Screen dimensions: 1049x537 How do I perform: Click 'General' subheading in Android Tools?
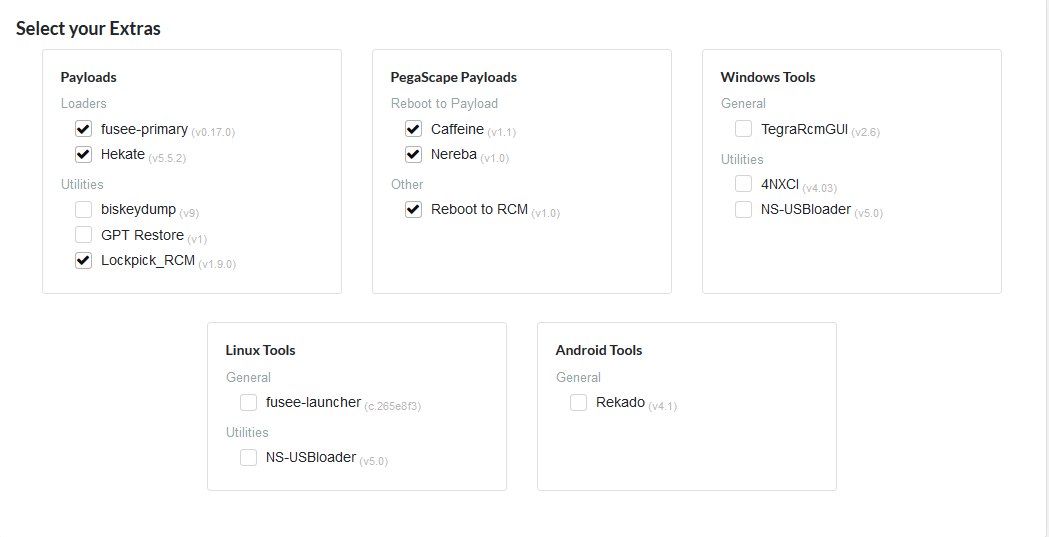(x=578, y=378)
